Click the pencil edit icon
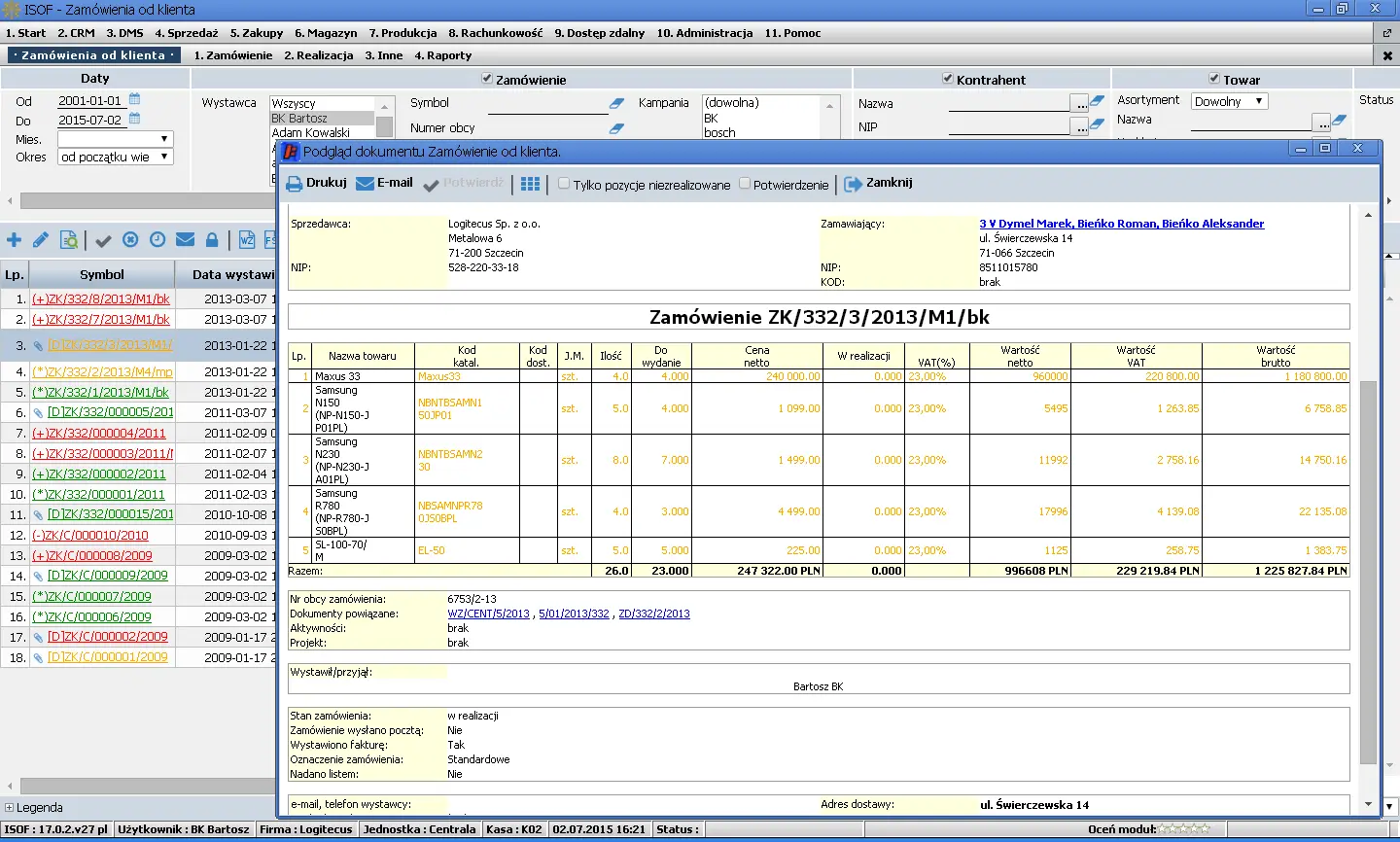 click(x=41, y=240)
